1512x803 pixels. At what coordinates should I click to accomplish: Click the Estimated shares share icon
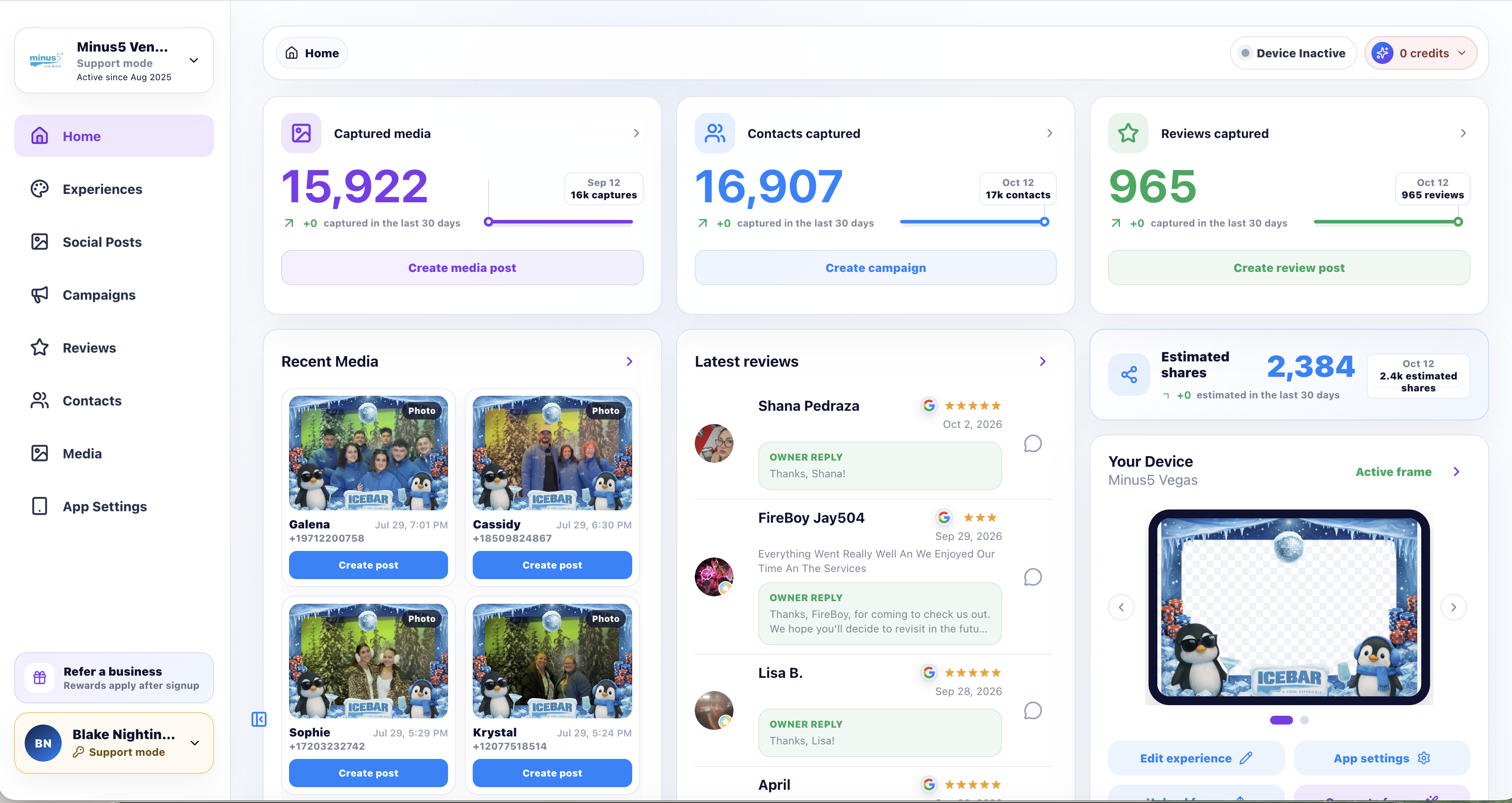coord(1129,375)
